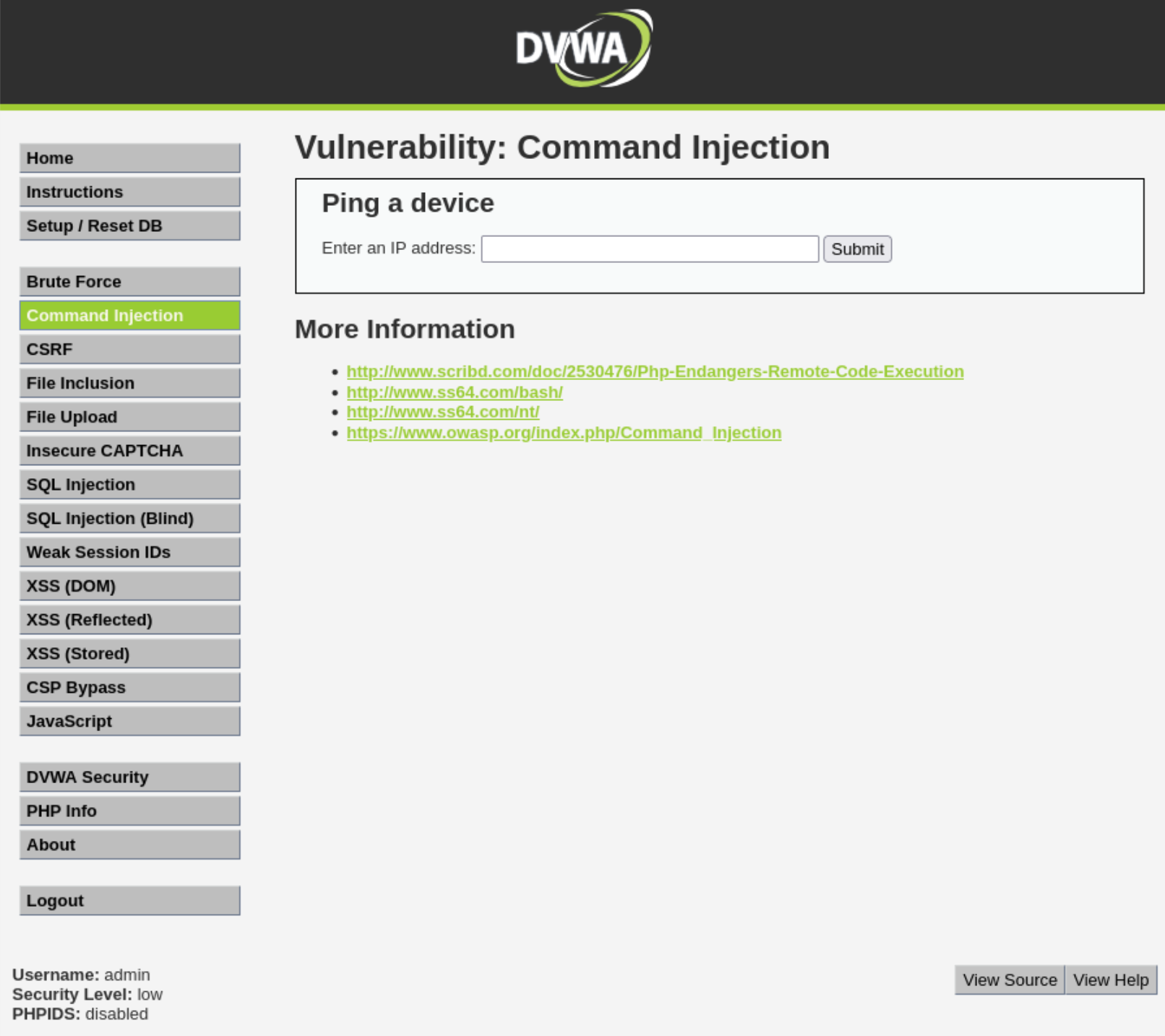View the PHP Info page
1165x1036 pixels.
[130, 811]
